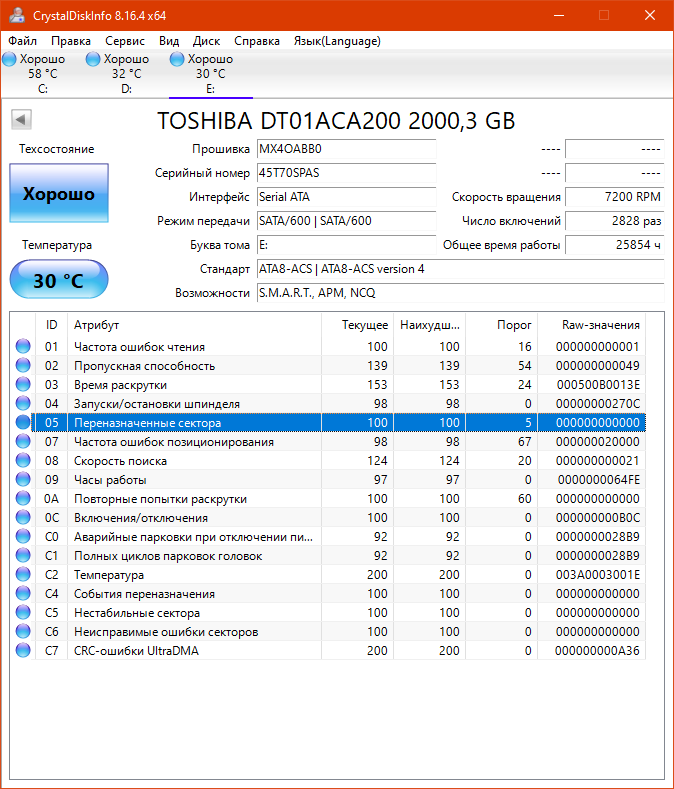Click status orb for attribute 02 row

23,365
